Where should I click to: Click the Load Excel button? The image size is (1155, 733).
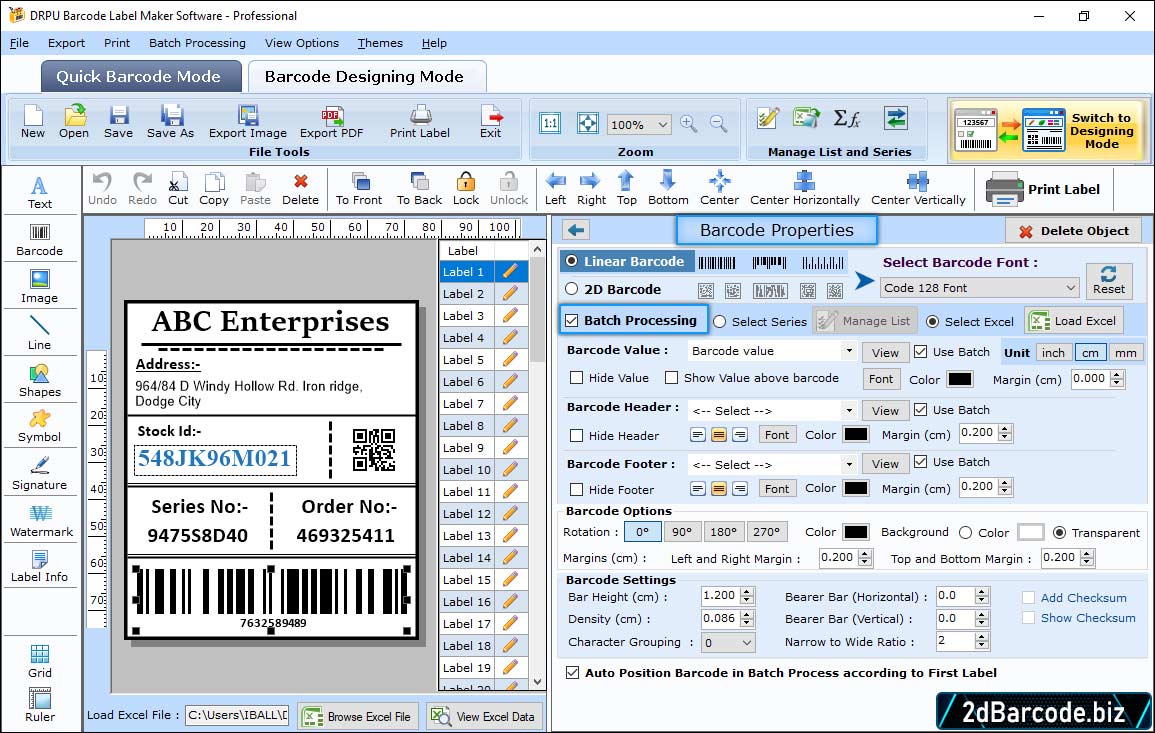(1073, 321)
